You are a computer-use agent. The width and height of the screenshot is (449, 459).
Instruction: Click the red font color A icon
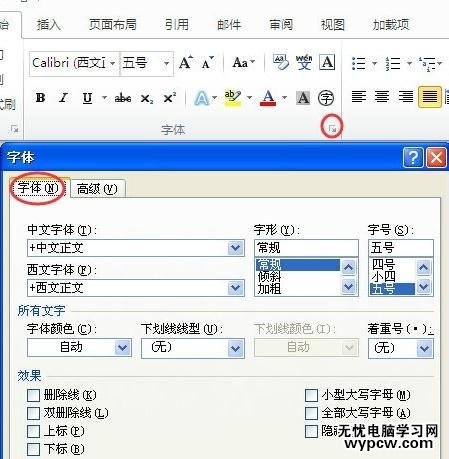268,98
